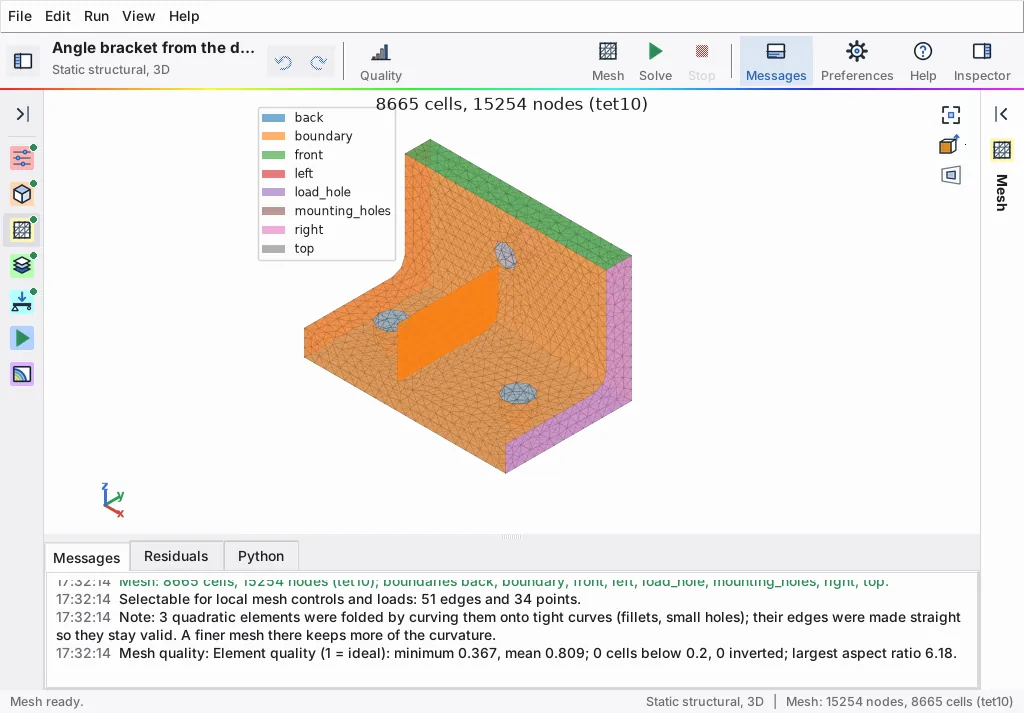Viewport: 1024px width, 713px height.
Task: Open the Quality bar chart tool
Action: [x=381, y=62]
